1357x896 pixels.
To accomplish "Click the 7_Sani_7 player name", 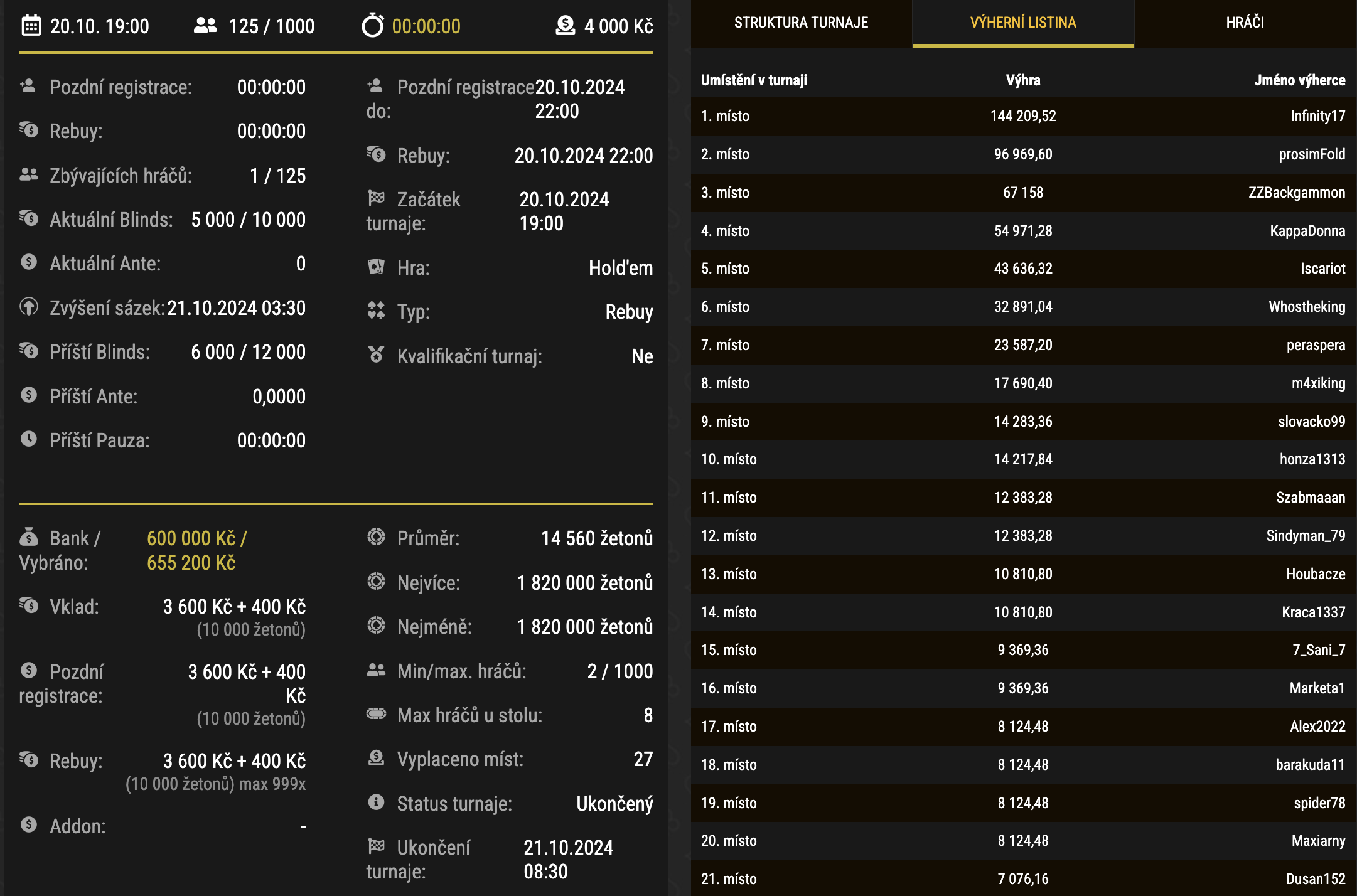I will pyautogui.click(x=1319, y=650).
